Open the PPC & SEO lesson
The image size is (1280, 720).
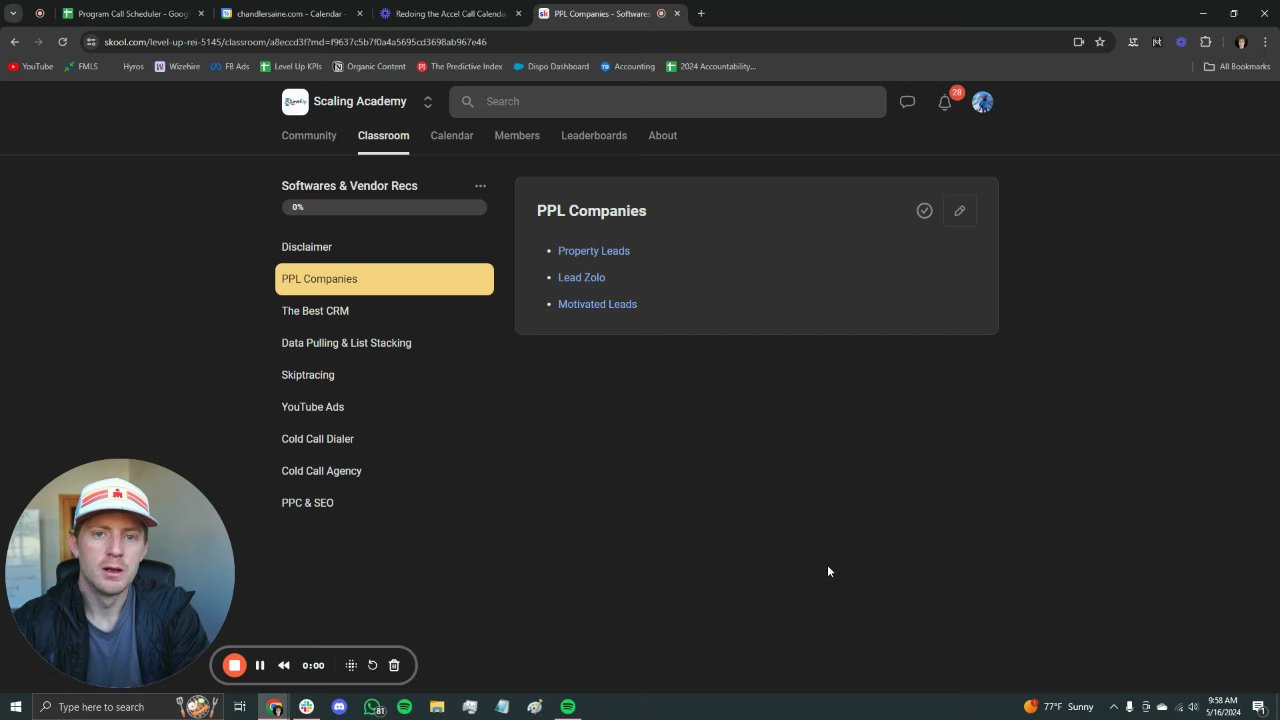(384, 503)
